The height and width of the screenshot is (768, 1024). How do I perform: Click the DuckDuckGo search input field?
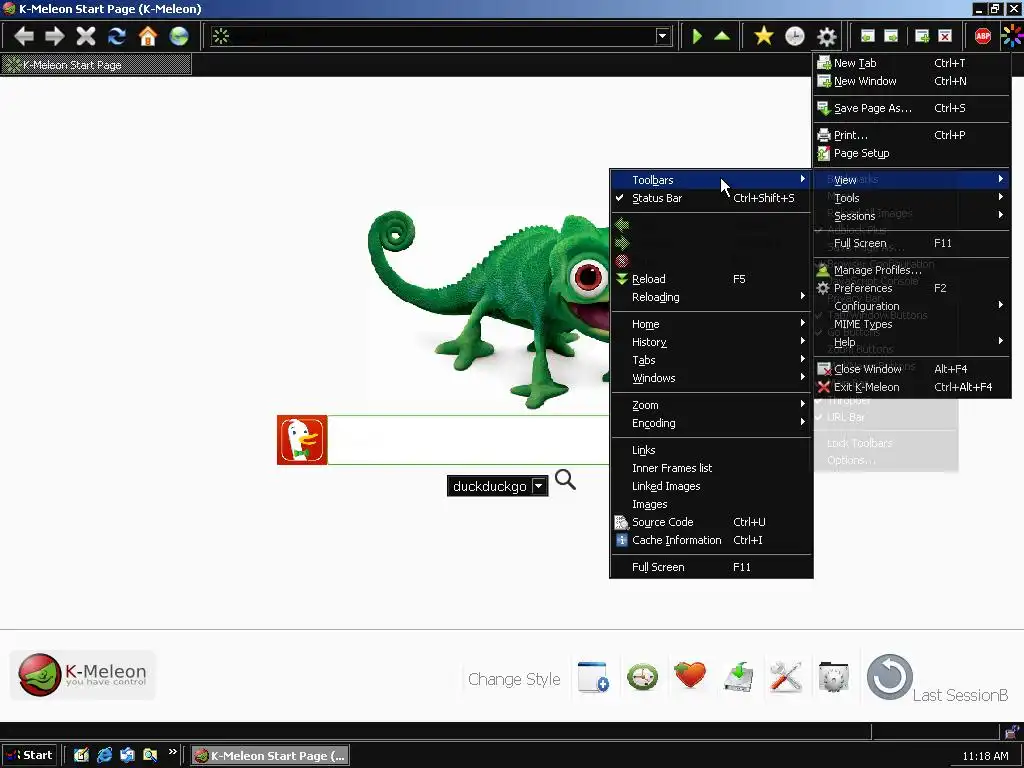tap(468, 440)
